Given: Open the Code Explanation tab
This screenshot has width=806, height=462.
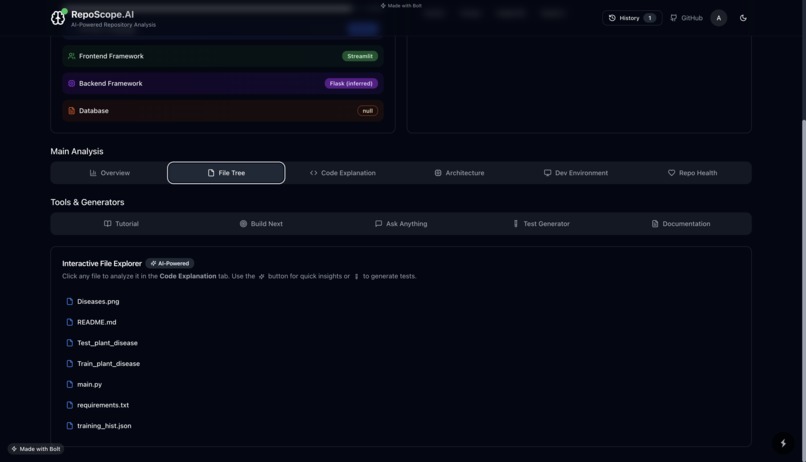Looking at the screenshot, I should point(343,173).
